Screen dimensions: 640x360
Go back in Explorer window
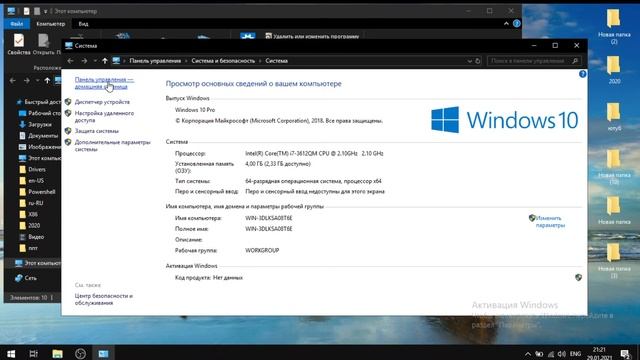(13, 80)
